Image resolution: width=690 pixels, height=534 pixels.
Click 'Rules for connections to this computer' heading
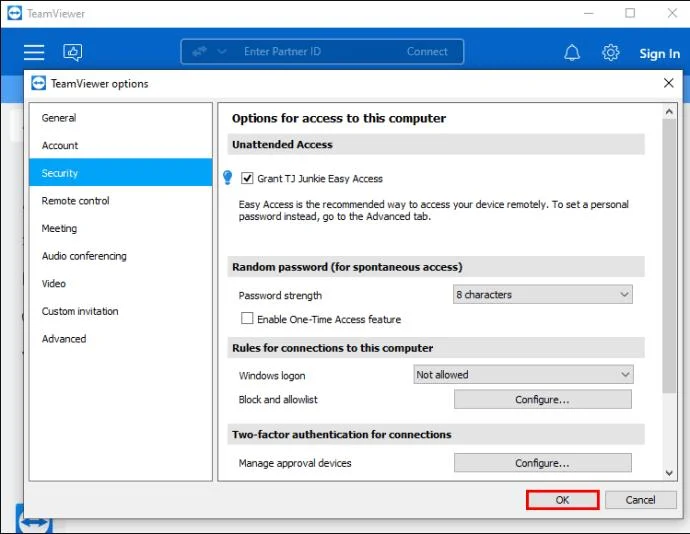(333, 348)
